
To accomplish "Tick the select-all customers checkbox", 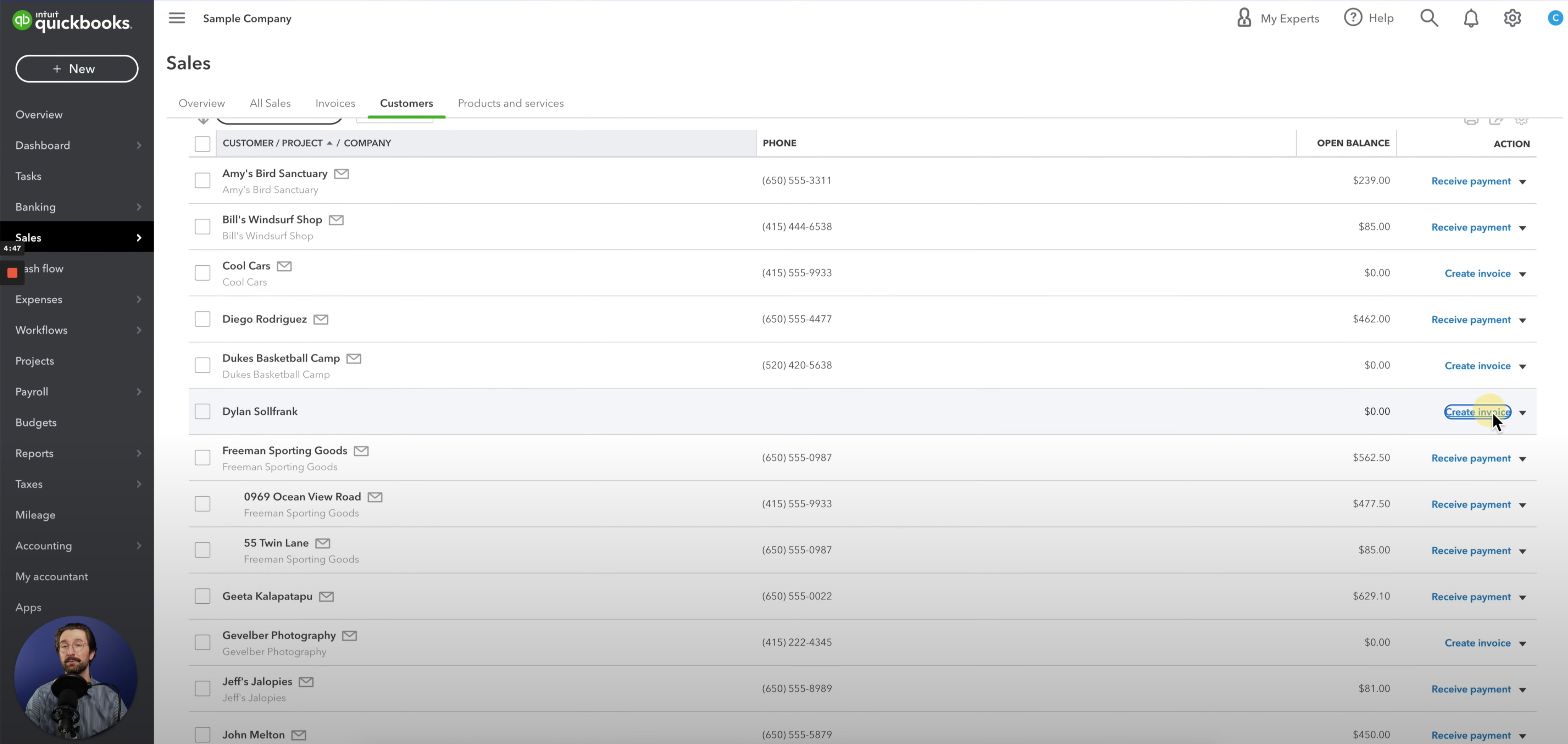I will [202, 144].
